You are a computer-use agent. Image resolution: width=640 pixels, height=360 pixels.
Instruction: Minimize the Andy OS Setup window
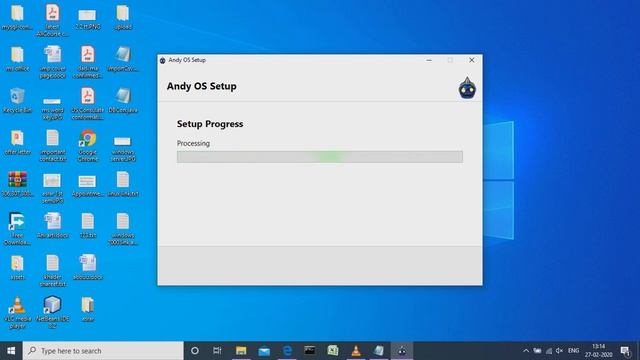tap(429, 60)
